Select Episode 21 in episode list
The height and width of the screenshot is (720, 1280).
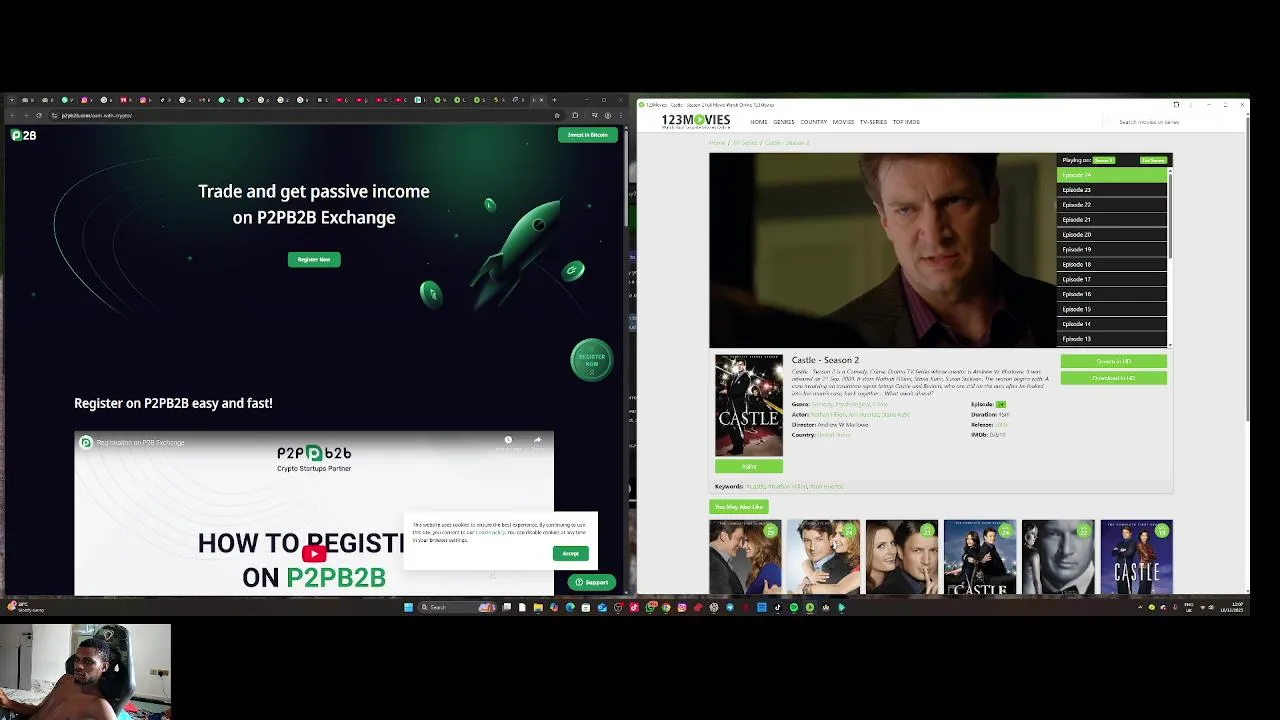pyautogui.click(x=1112, y=220)
